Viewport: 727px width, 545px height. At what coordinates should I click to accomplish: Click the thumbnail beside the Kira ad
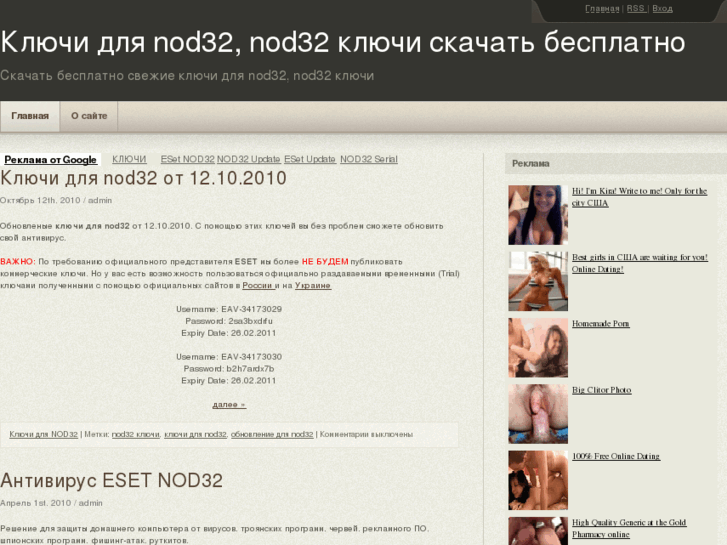click(538, 215)
